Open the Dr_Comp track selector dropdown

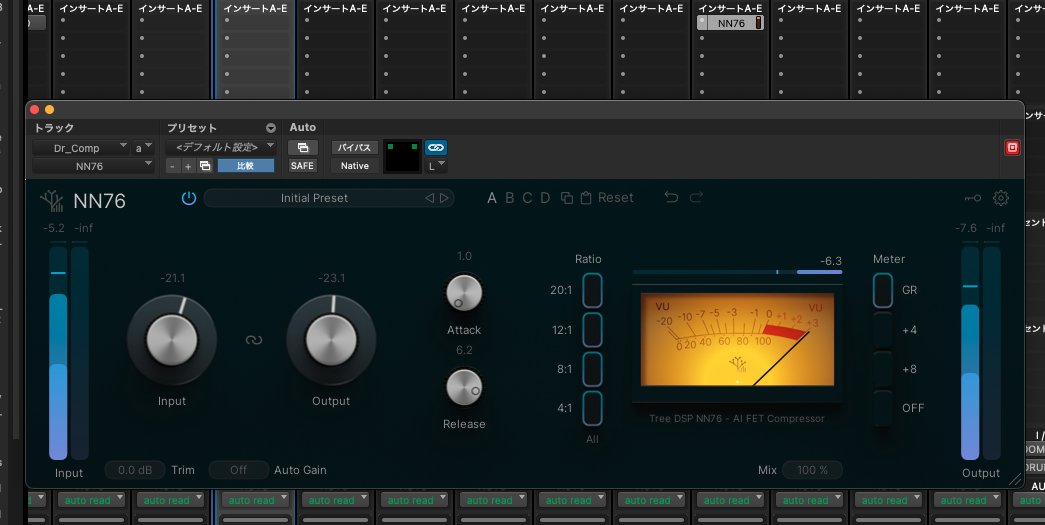coord(81,148)
